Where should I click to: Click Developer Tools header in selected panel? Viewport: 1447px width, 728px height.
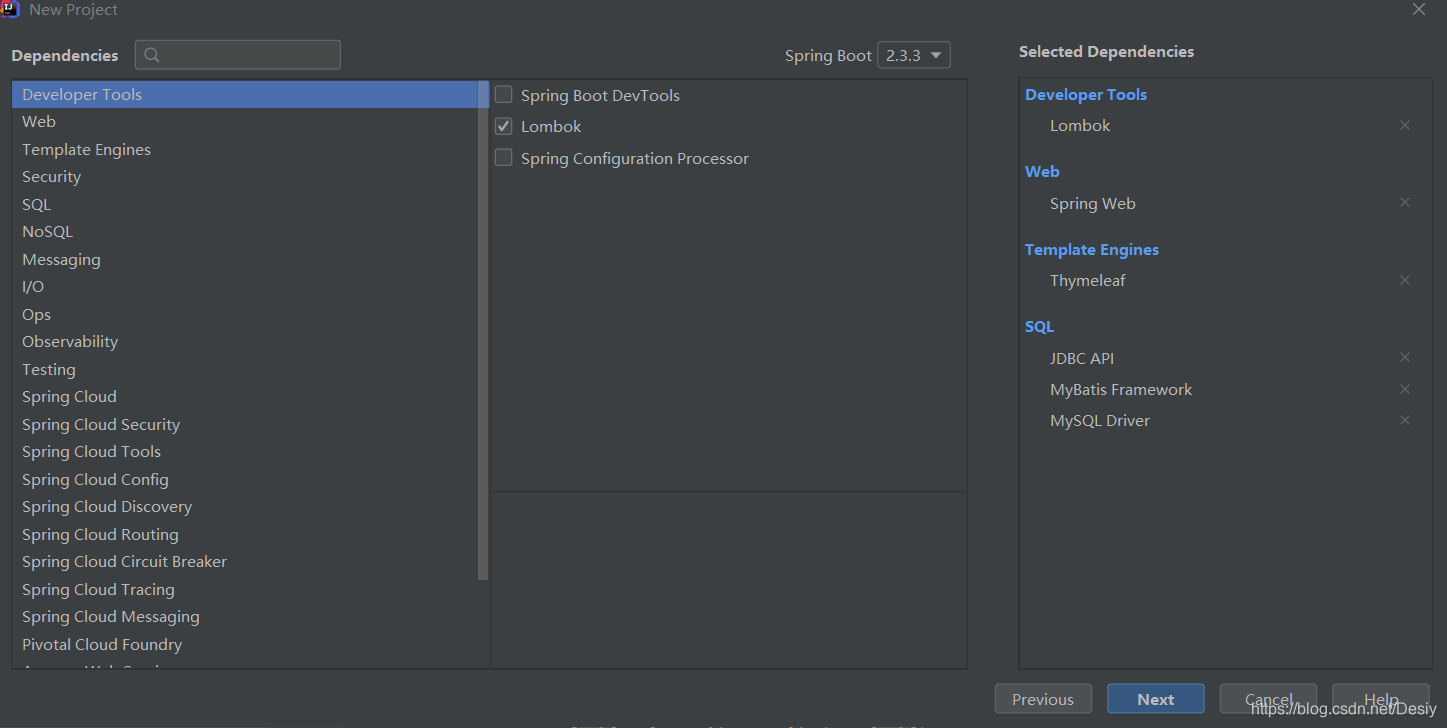[x=1086, y=94]
